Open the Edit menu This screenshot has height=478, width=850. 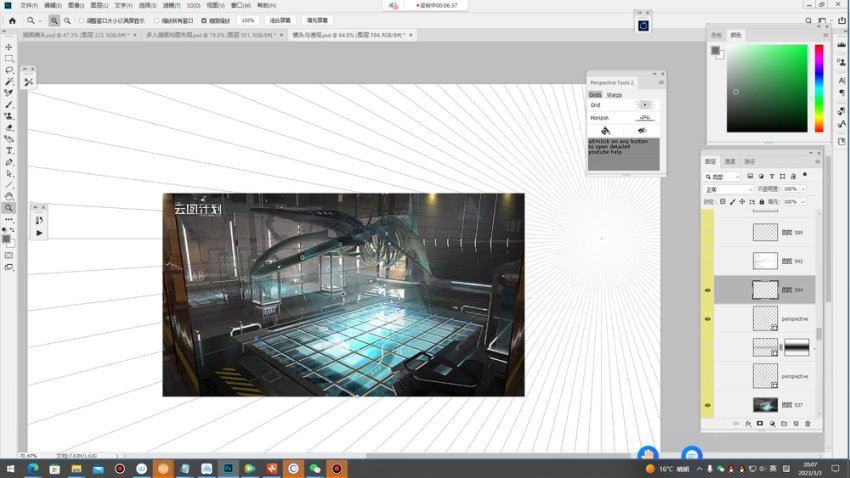(53, 5)
